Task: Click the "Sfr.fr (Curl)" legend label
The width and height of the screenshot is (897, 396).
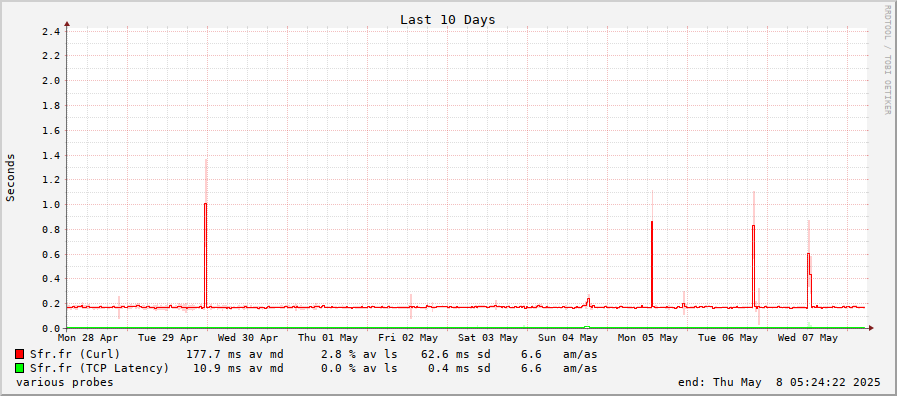Action: click(x=75, y=354)
